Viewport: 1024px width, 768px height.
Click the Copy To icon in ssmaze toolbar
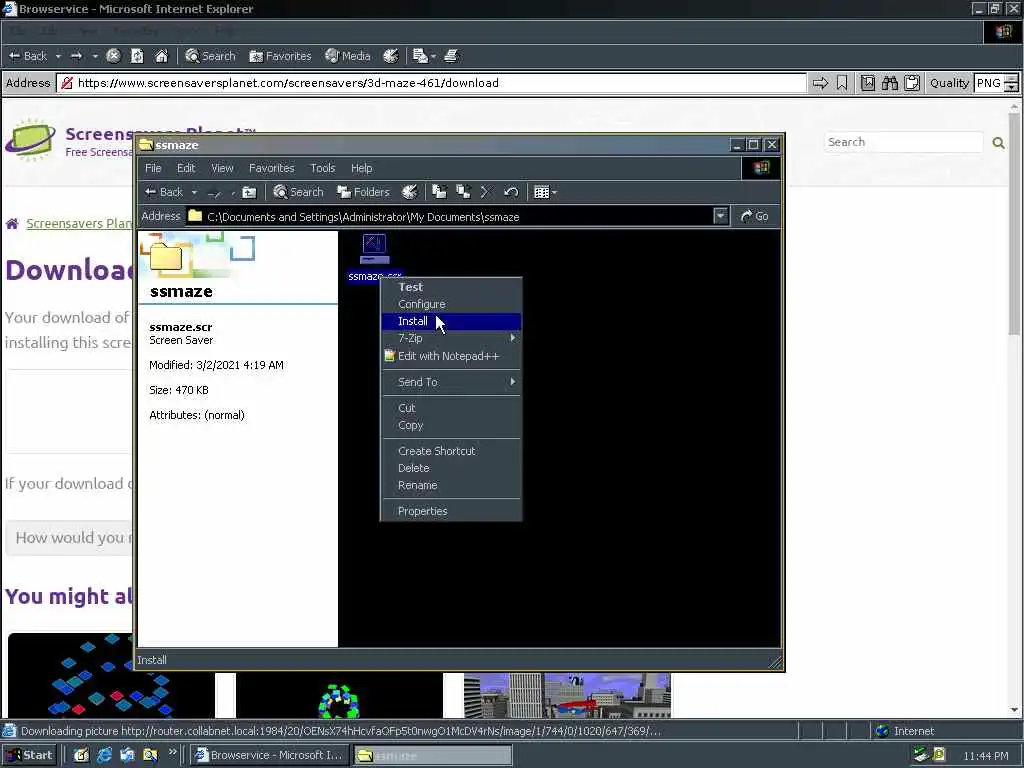pos(463,192)
